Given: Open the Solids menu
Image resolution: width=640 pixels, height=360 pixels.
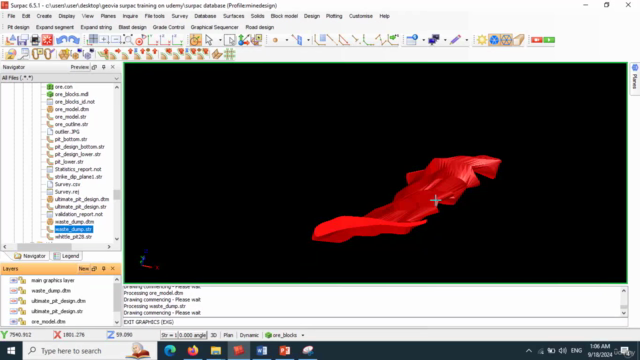Looking at the screenshot, I should coord(257,16).
